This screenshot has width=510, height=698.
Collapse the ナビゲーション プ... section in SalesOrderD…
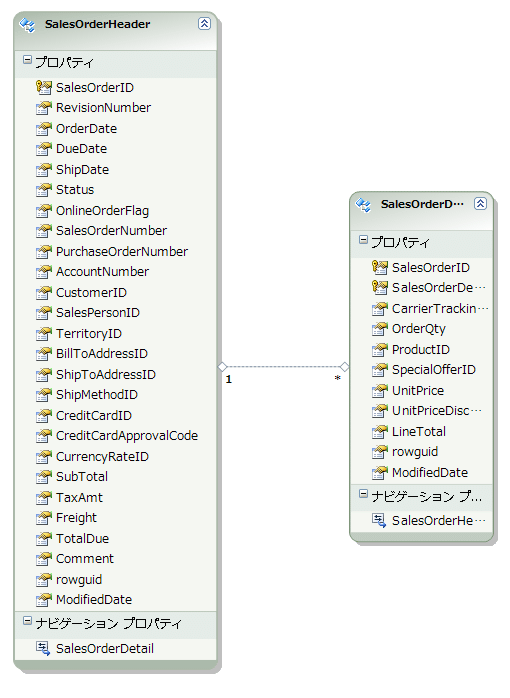(363, 493)
